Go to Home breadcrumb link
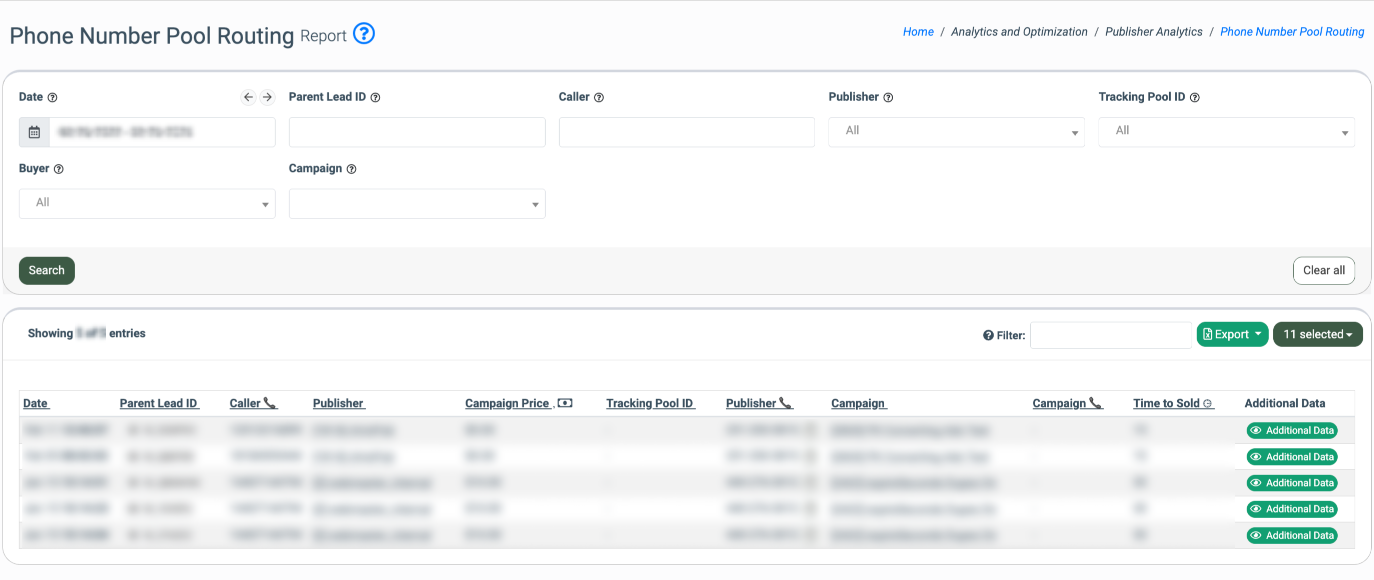Image resolution: width=1374 pixels, height=580 pixels. [918, 32]
